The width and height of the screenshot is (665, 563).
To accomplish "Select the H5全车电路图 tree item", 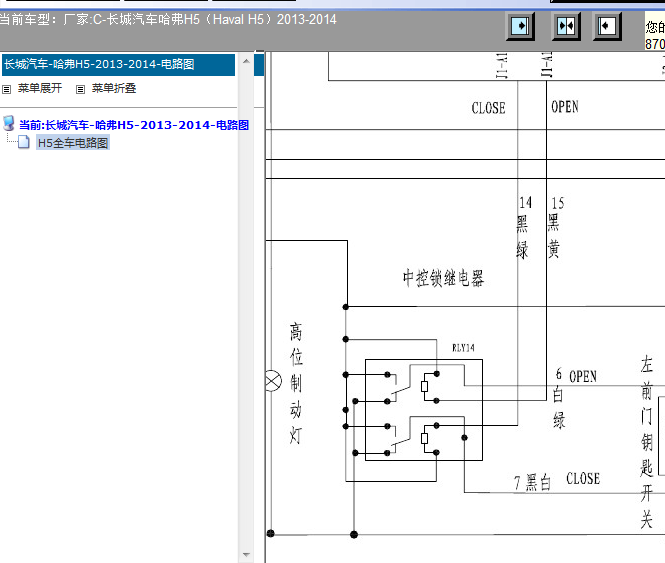I will [x=73, y=143].
